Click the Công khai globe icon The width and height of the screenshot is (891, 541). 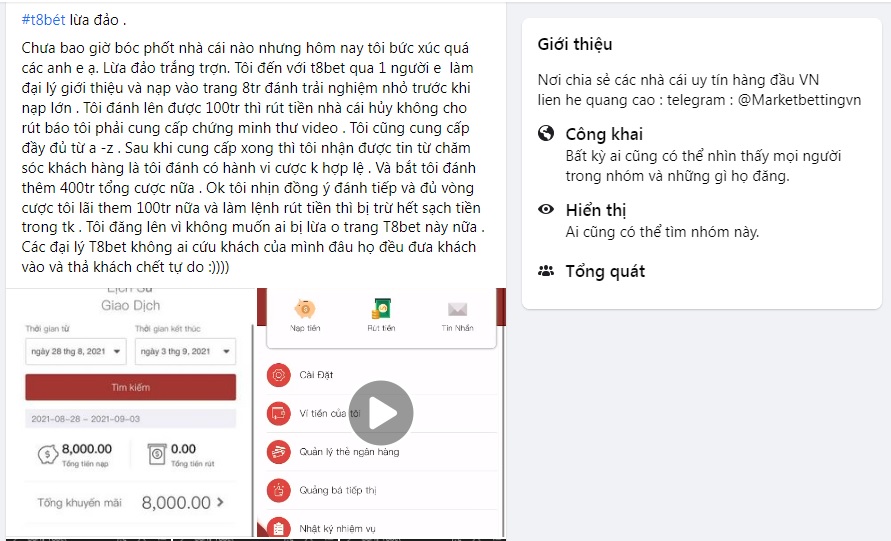tap(546, 134)
